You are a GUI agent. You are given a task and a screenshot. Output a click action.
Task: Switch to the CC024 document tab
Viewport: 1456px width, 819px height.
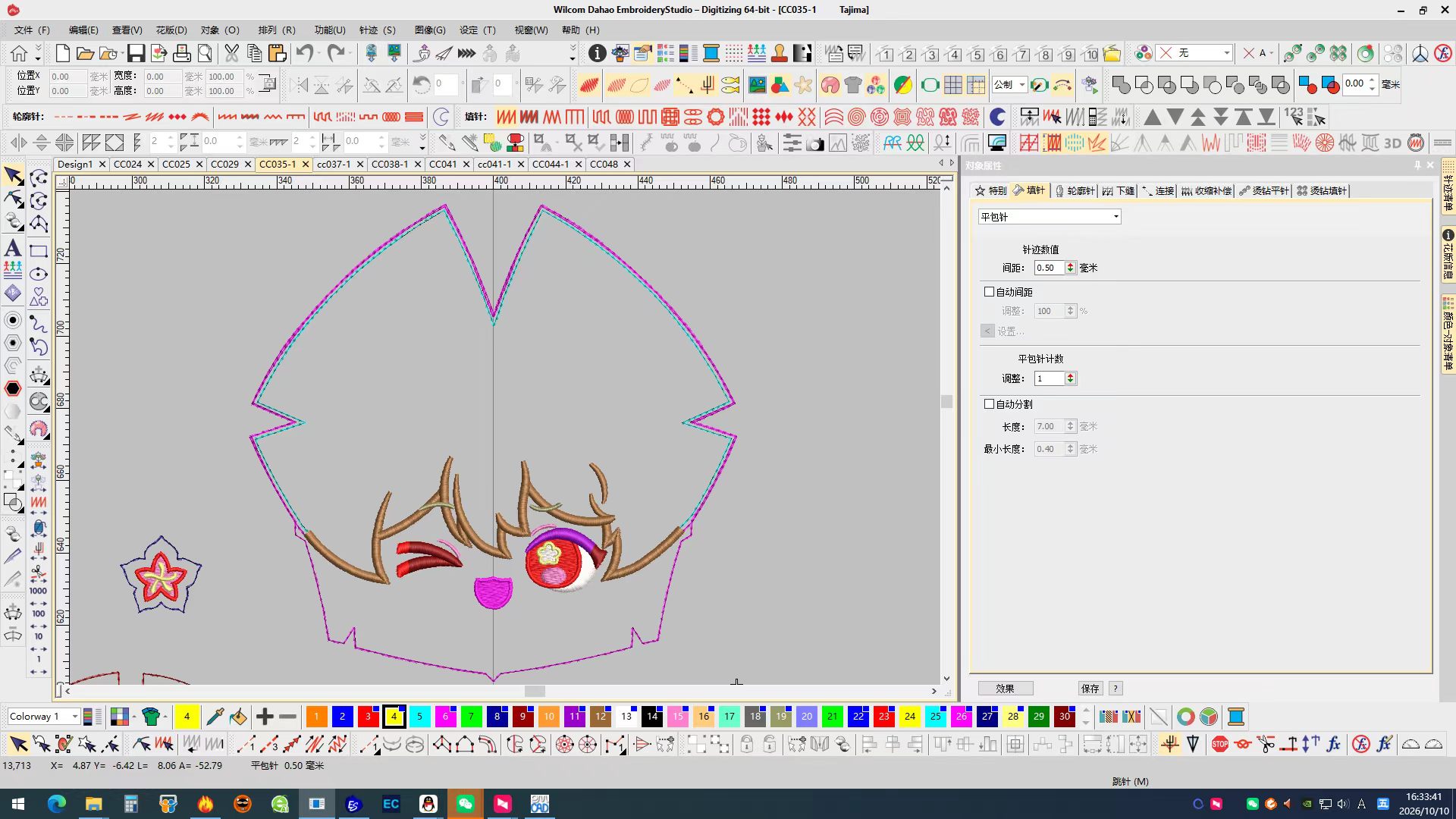coord(127,164)
